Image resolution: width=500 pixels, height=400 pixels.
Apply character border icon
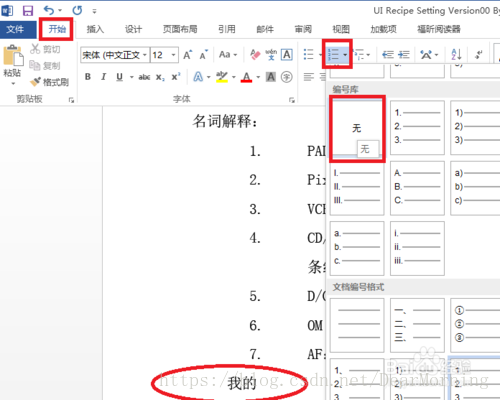click(x=287, y=55)
